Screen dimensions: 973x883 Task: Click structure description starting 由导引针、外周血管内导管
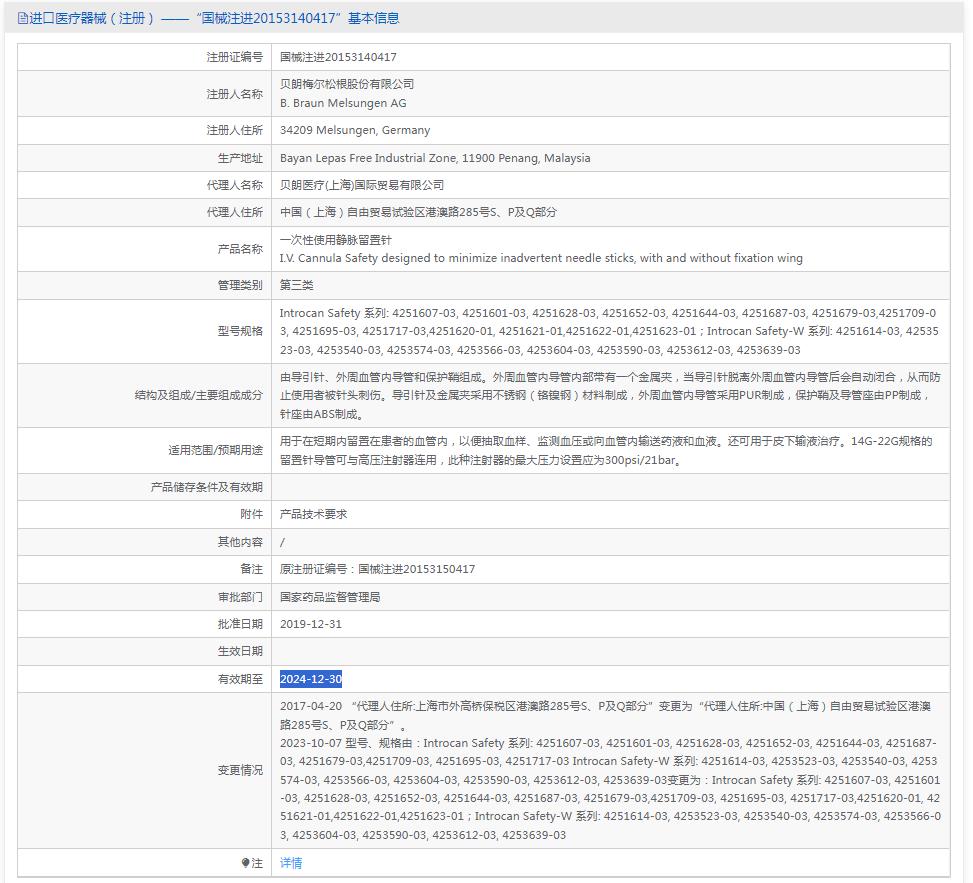[x=610, y=395]
